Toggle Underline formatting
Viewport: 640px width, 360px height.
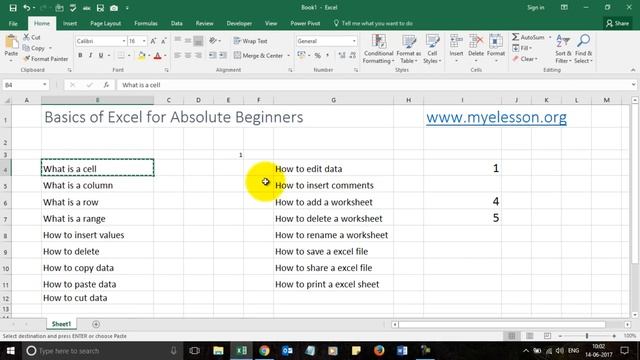tap(101, 56)
